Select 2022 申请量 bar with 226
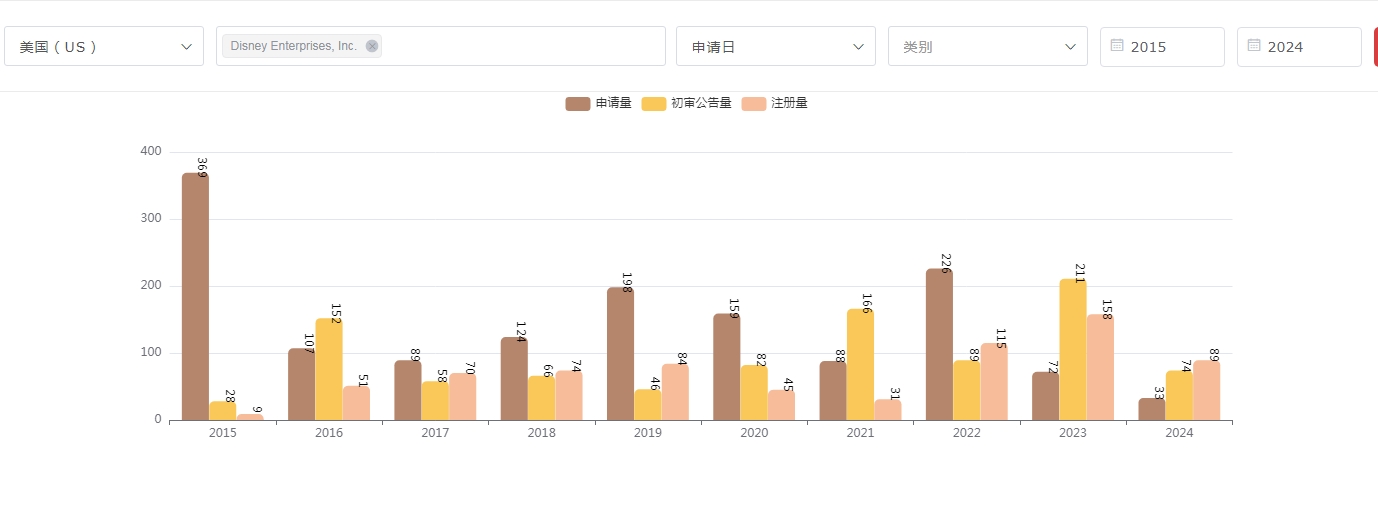 click(939, 344)
